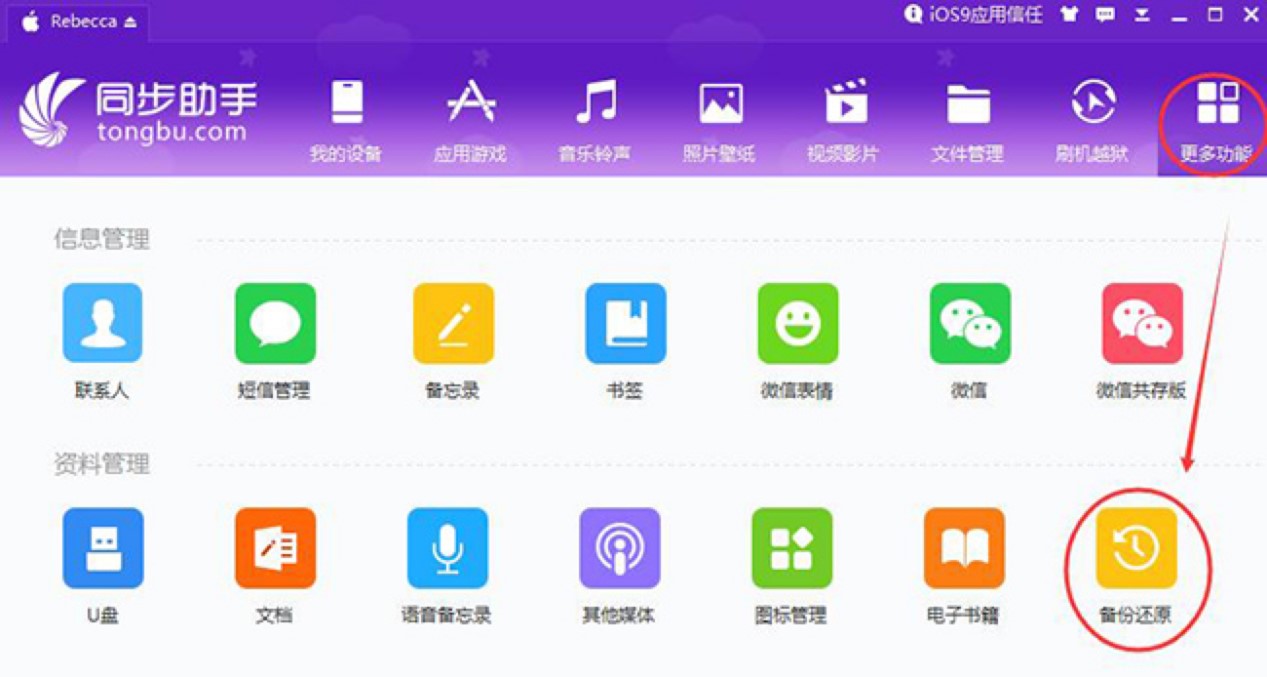
Task: Open iOS9应用信任 link
Action: (973, 15)
